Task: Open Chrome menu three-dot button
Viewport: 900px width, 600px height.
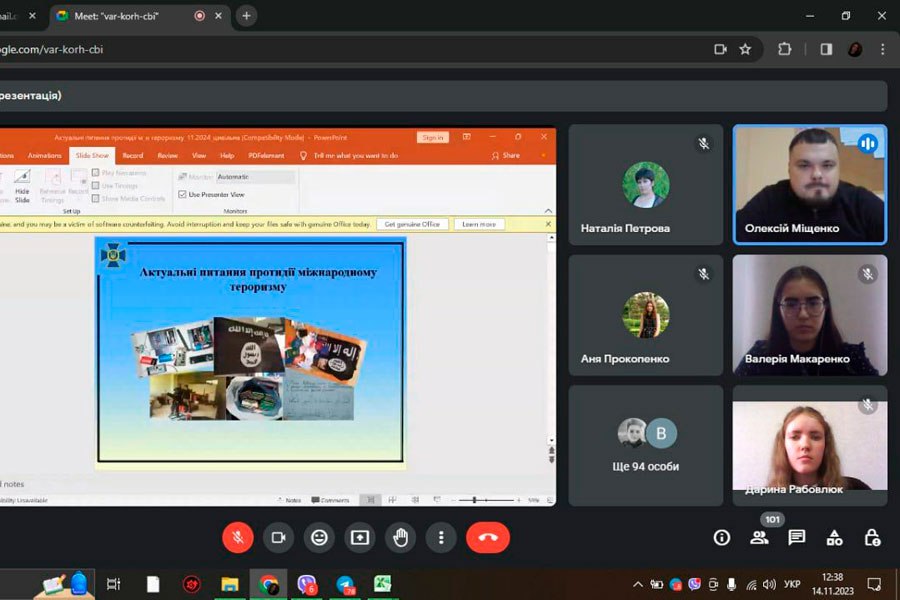Action: pos(882,49)
